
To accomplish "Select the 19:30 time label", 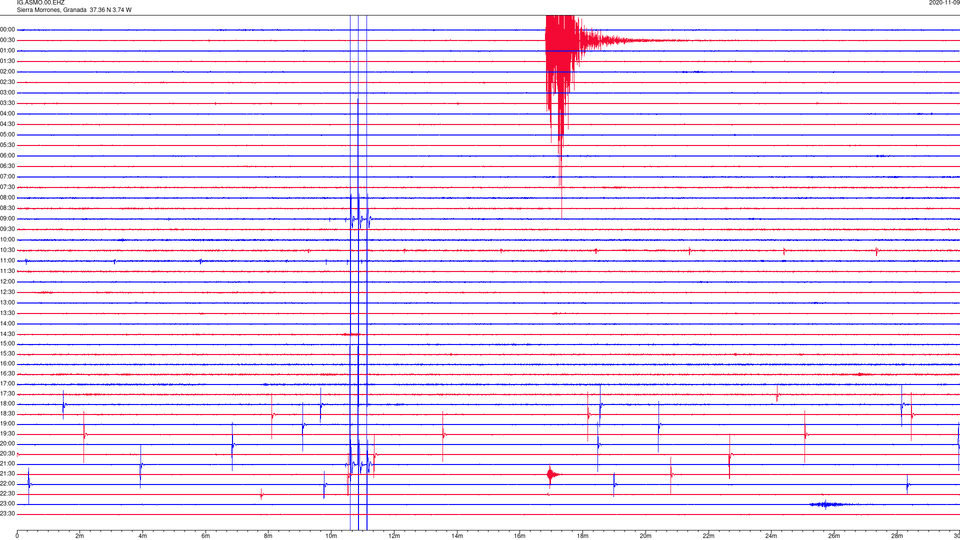I will [7, 433].
